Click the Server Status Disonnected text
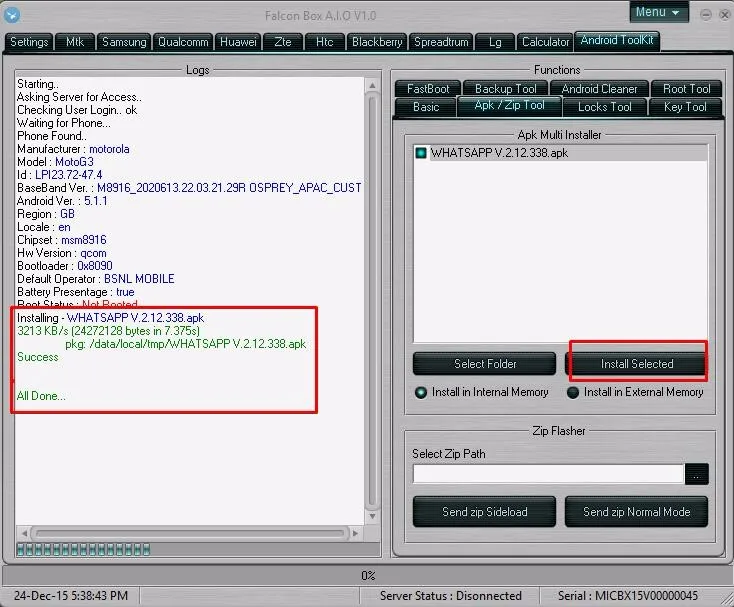The image size is (734, 607). [450, 596]
